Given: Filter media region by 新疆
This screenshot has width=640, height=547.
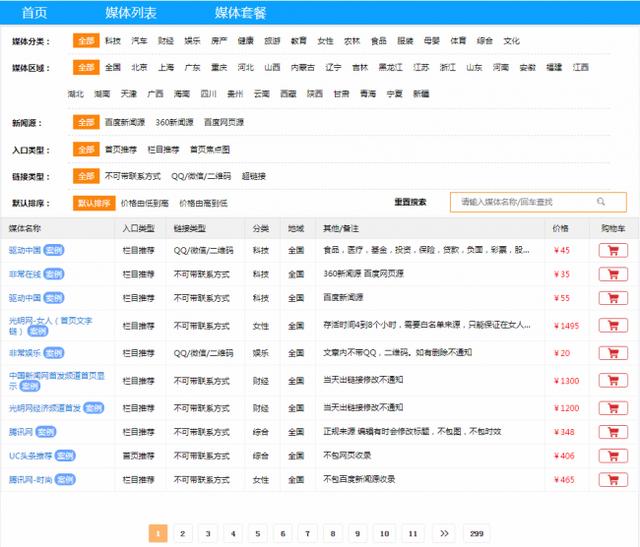Looking at the screenshot, I should (x=421, y=94).
